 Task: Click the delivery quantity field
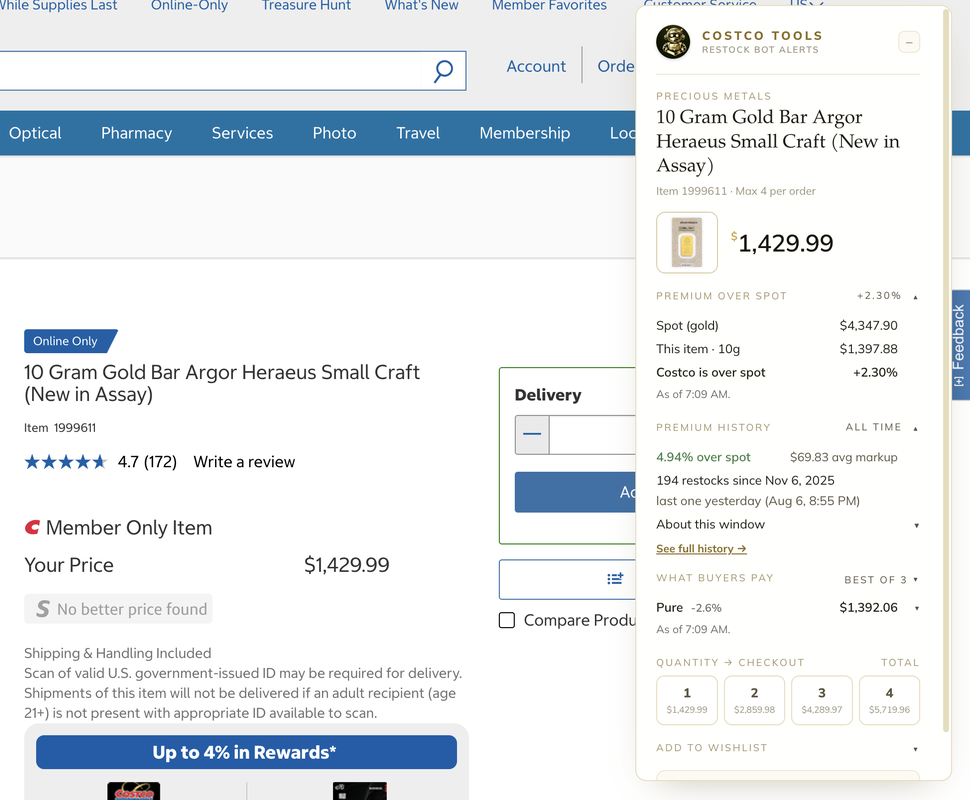pyautogui.click(x=592, y=434)
